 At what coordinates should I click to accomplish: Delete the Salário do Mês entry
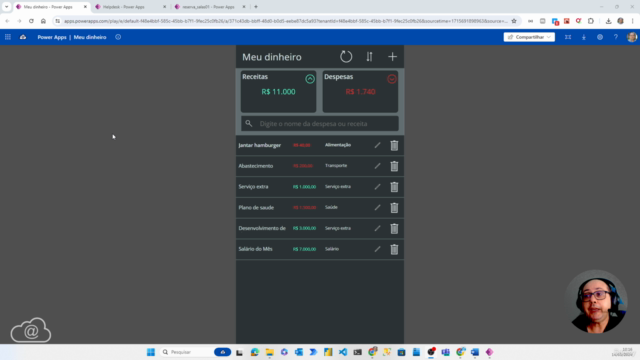coord(394,249)
